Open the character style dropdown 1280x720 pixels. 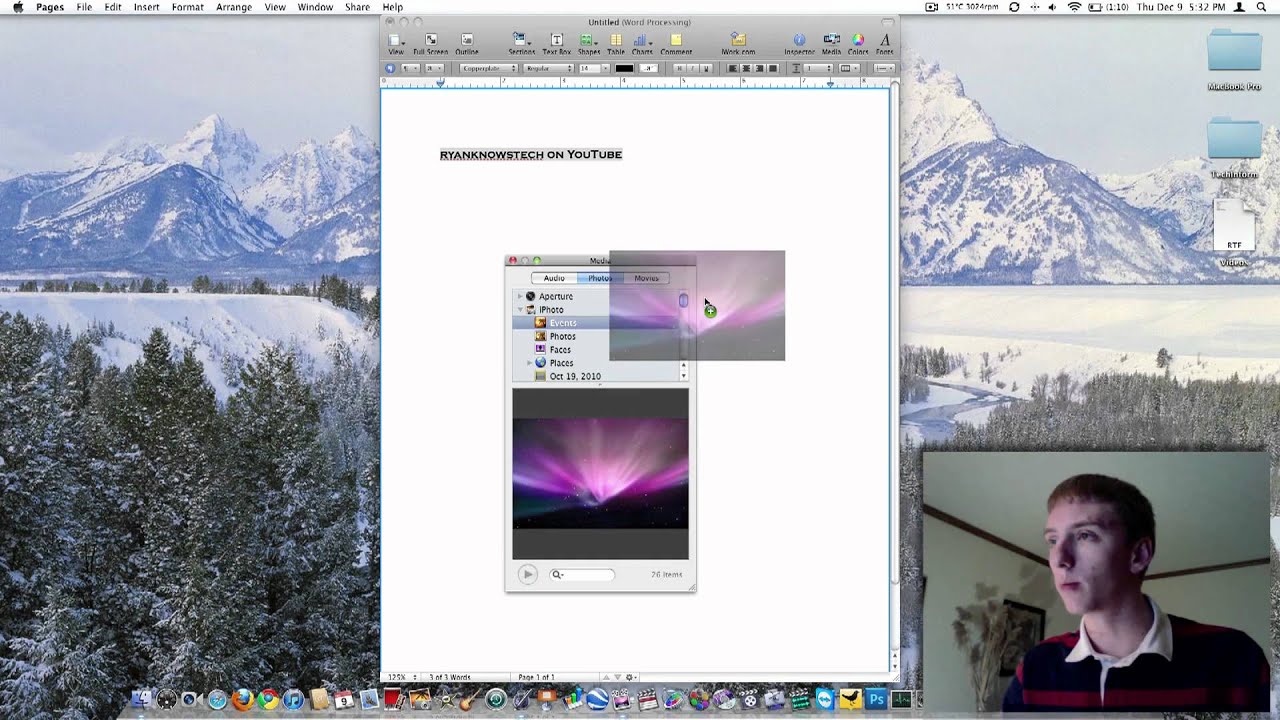pyautogui.click(x=435, y=68)
